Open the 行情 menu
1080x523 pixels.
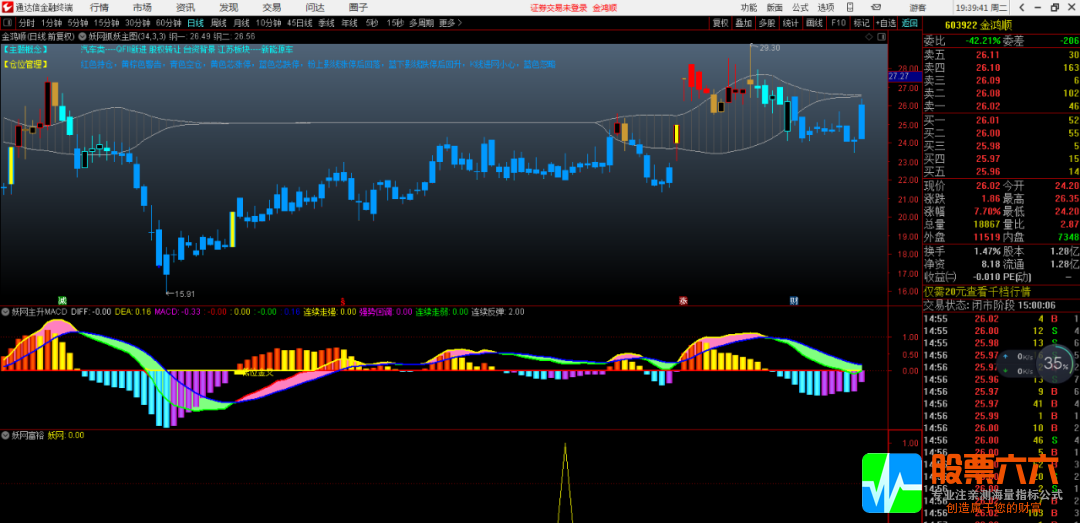click(x=99, y=7)
